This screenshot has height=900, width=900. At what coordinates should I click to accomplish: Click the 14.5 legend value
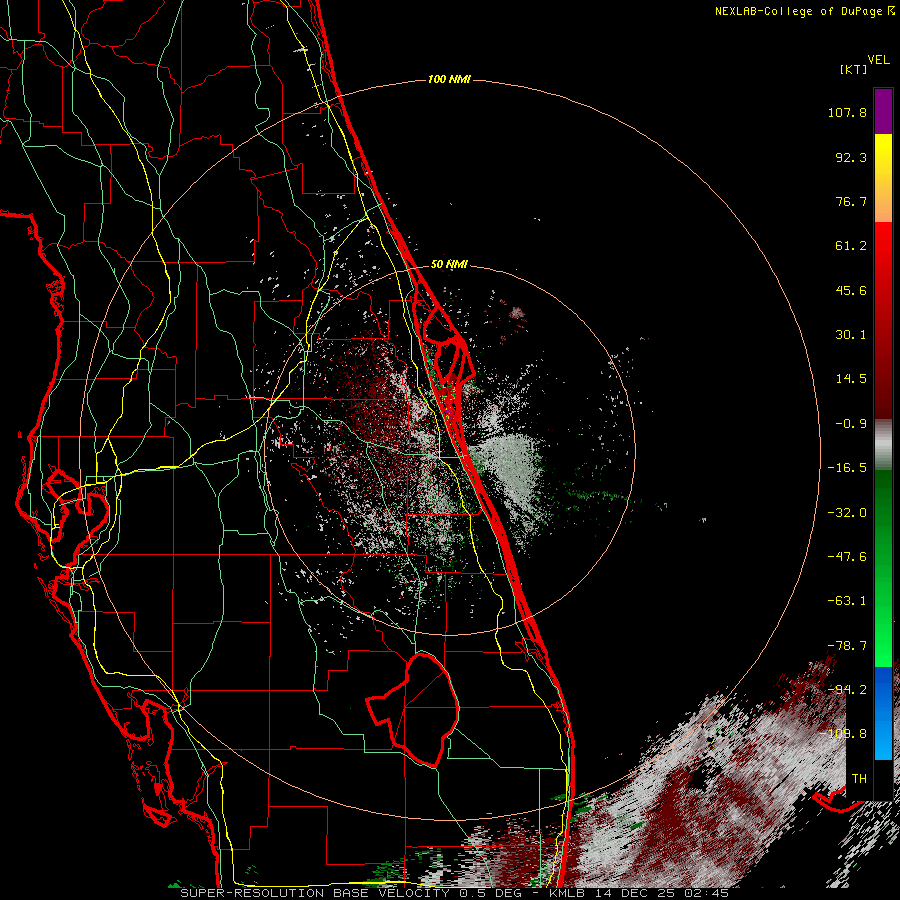(x=851, y=379)
